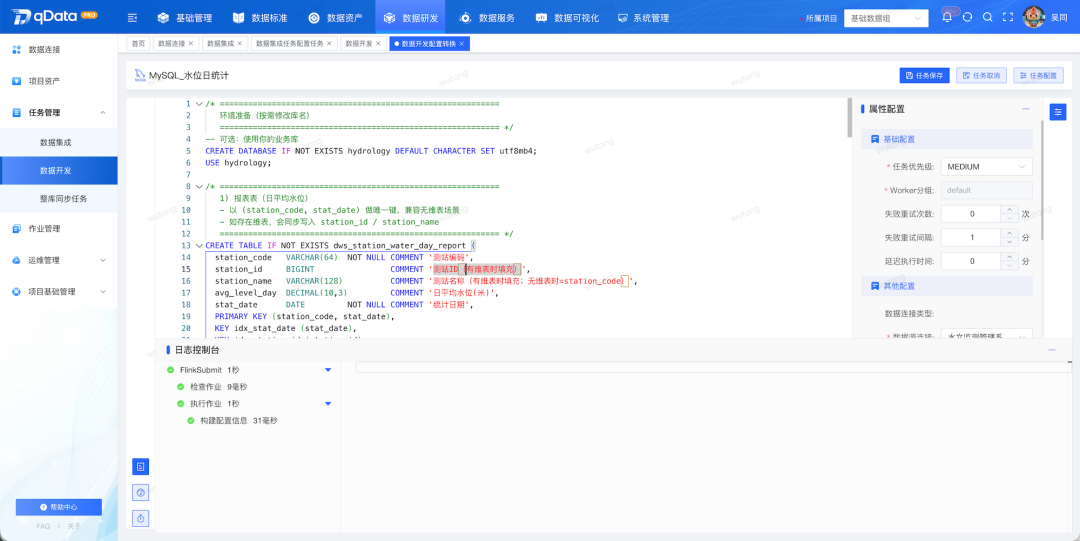Close the 数据集成 tab
The image size is (1080, 541).
tap(240, 43)
